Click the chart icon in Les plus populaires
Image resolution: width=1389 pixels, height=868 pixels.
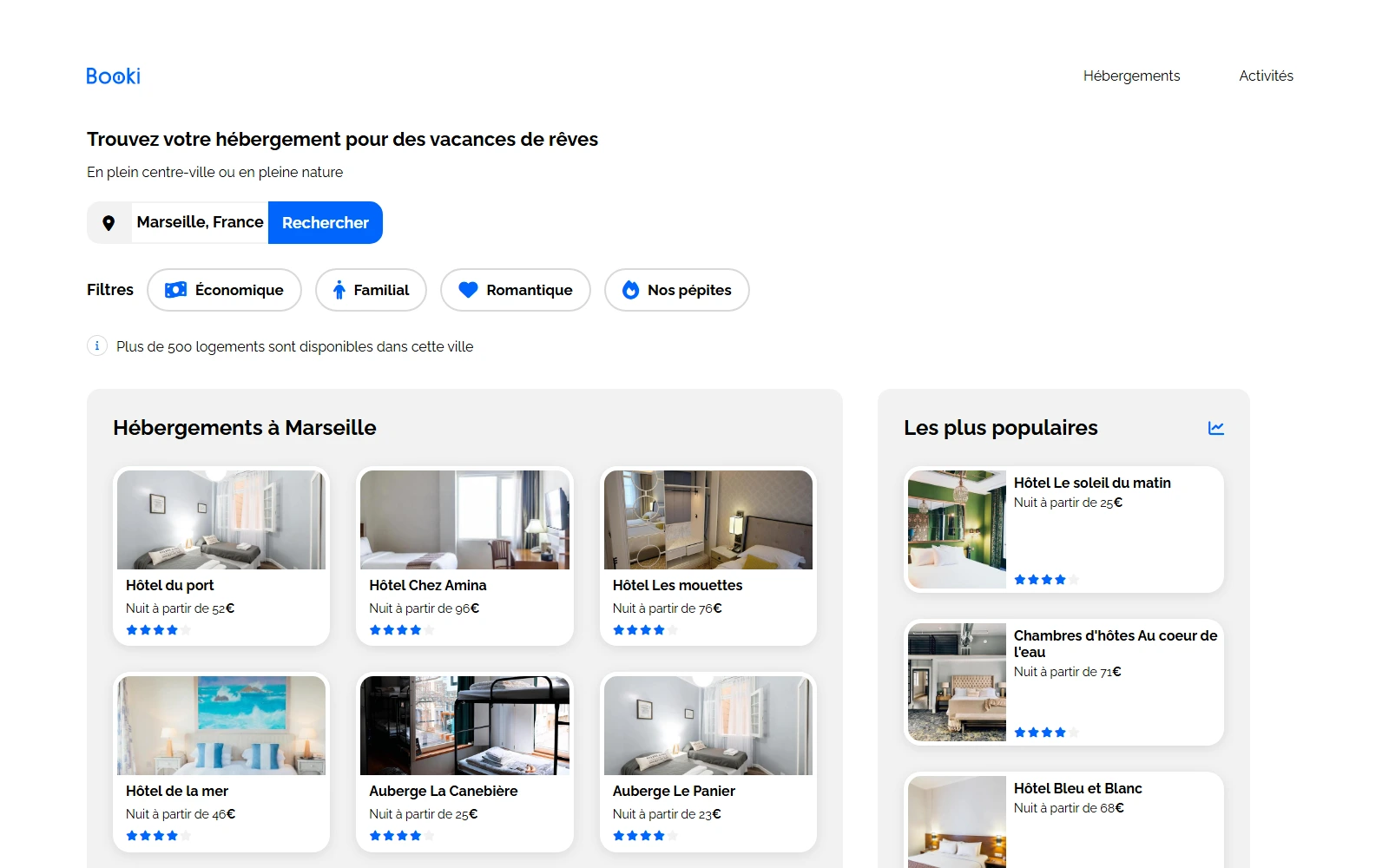pyautogui.click(x=1216, y=428)
